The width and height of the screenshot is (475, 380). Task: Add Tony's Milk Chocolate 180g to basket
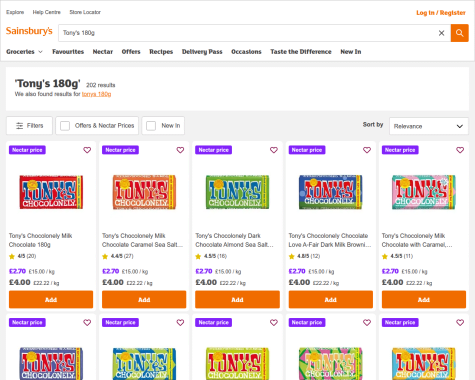[x=51, y=299]
